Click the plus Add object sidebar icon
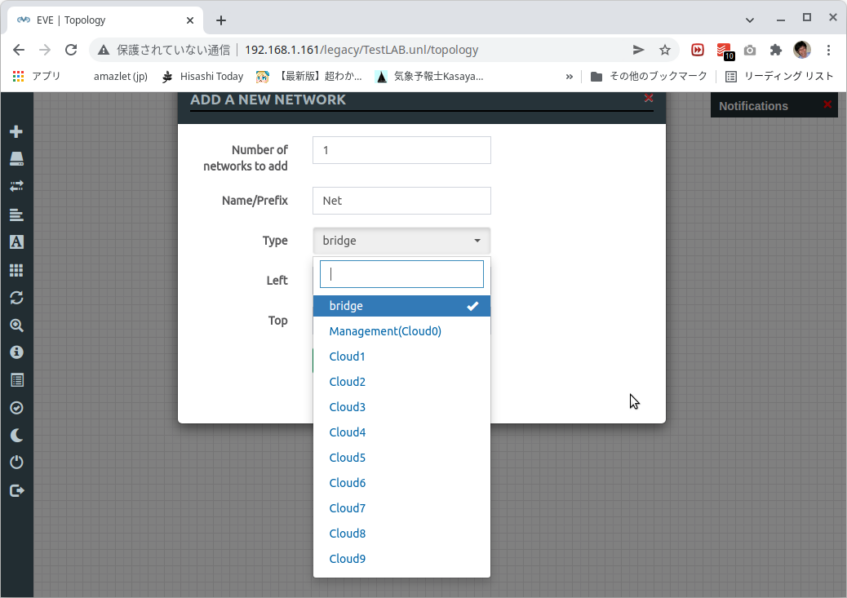Screen dimensions: 847x598 tap(16, 132)
